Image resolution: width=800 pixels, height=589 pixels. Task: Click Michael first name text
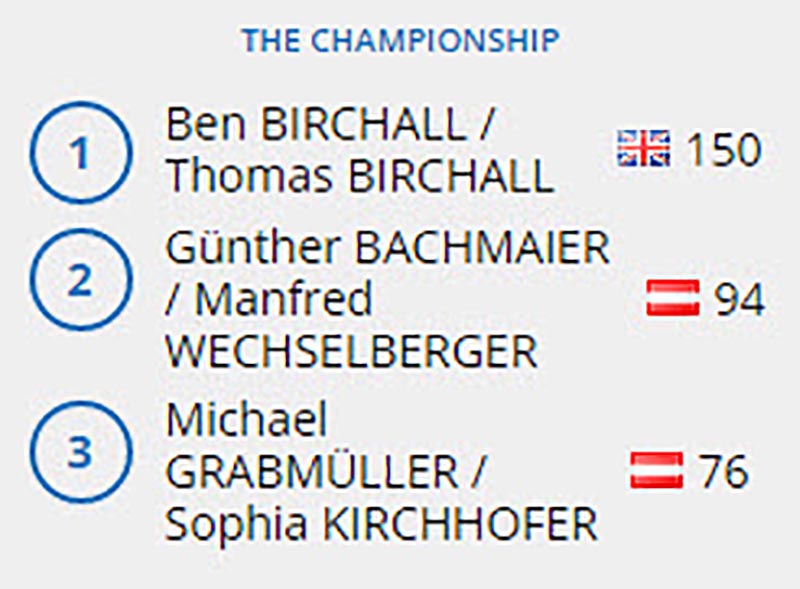[246, 419]
